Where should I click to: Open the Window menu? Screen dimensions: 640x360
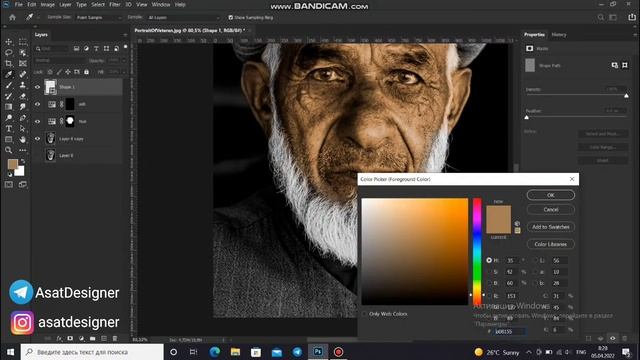click(161, 4)
